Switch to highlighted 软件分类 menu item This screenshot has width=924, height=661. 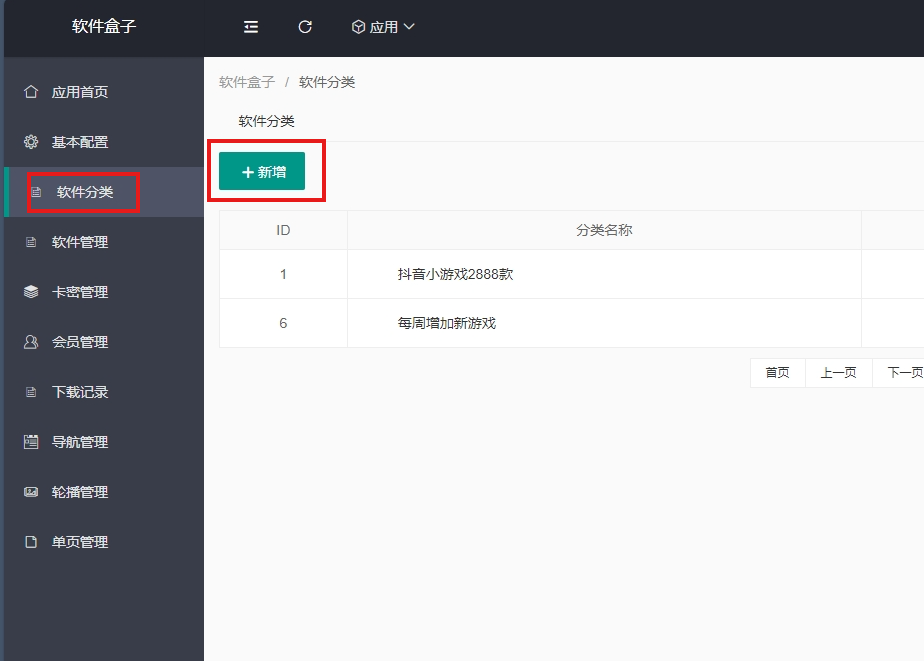click(80, 191)
